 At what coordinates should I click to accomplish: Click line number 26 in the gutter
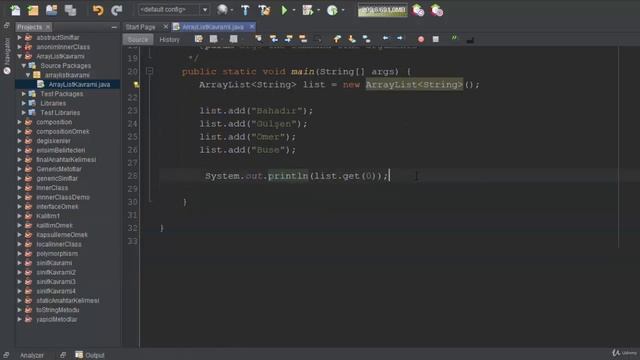pyautogui.click(x=132, y=150)
